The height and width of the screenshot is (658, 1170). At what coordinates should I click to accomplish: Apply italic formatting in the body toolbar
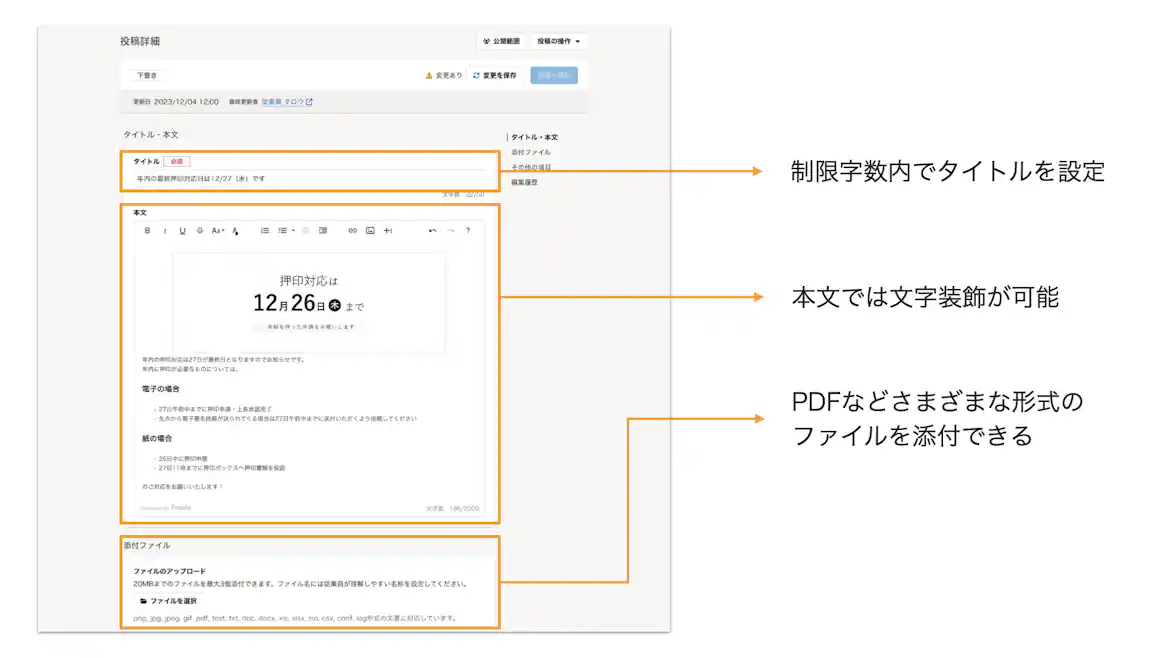[x=164, y=231]
